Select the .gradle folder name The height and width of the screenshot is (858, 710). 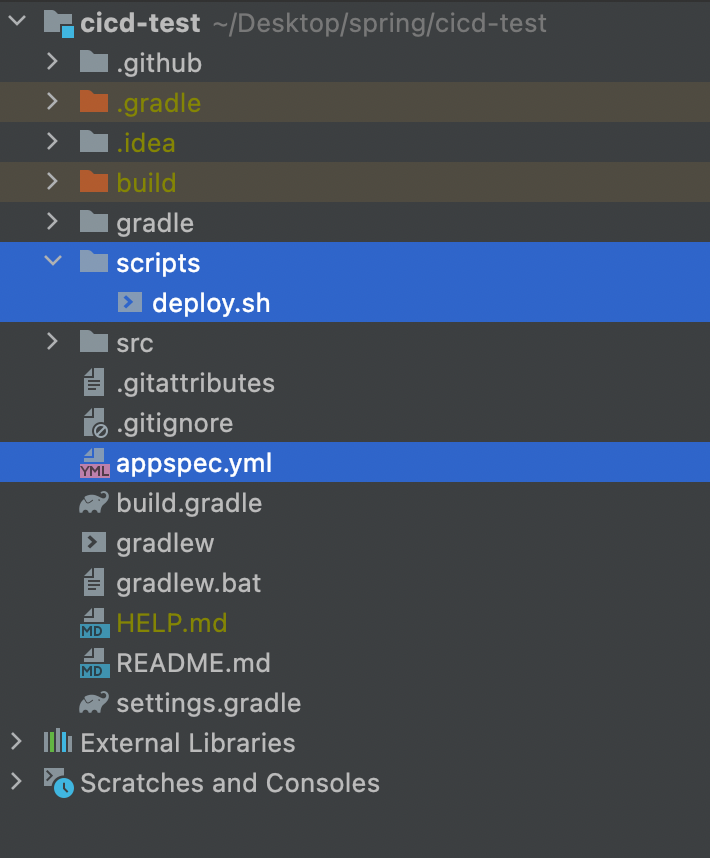tap(159, 103)
